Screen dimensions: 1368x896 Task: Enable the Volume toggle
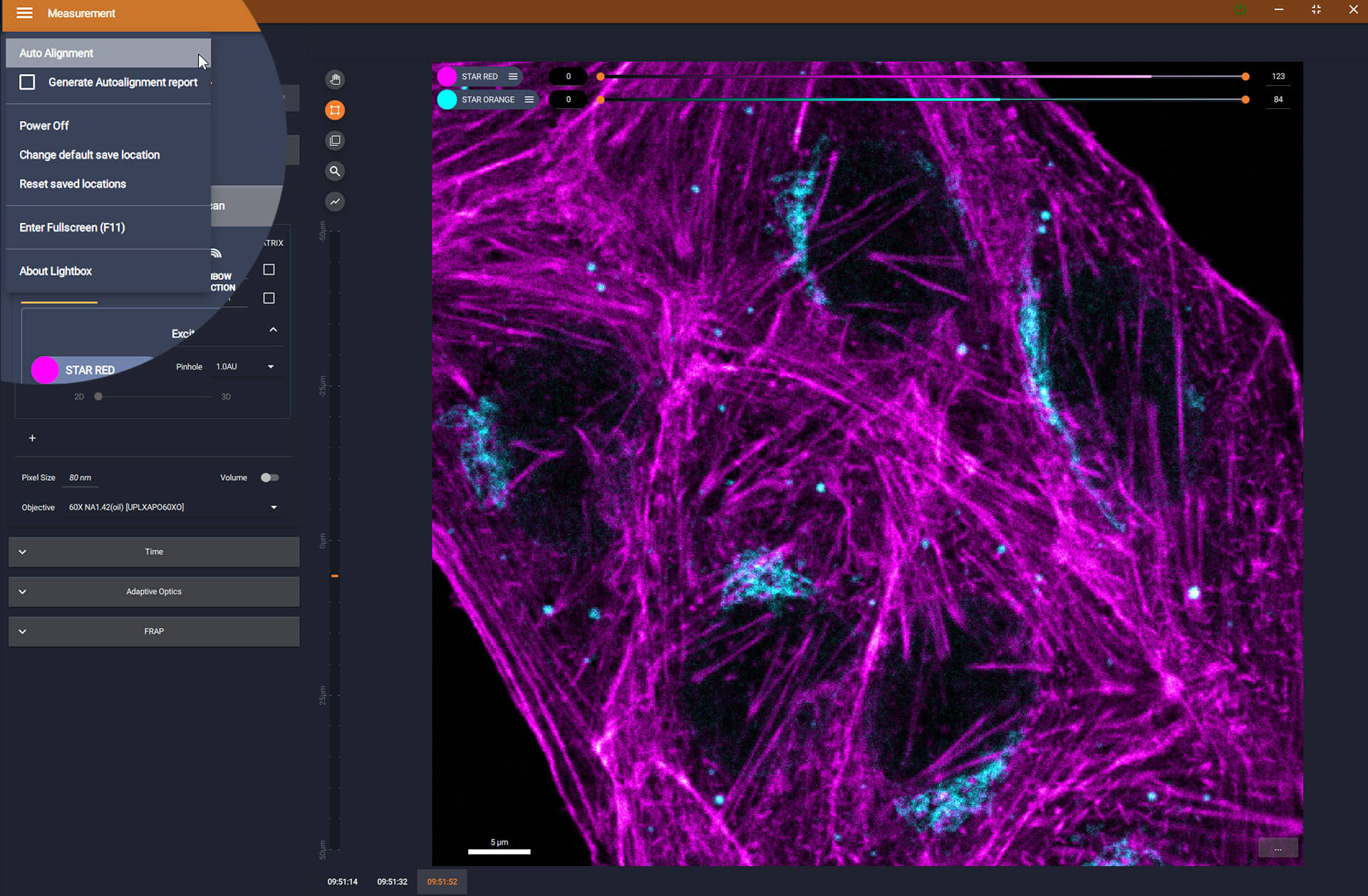(x=269, y=477)
